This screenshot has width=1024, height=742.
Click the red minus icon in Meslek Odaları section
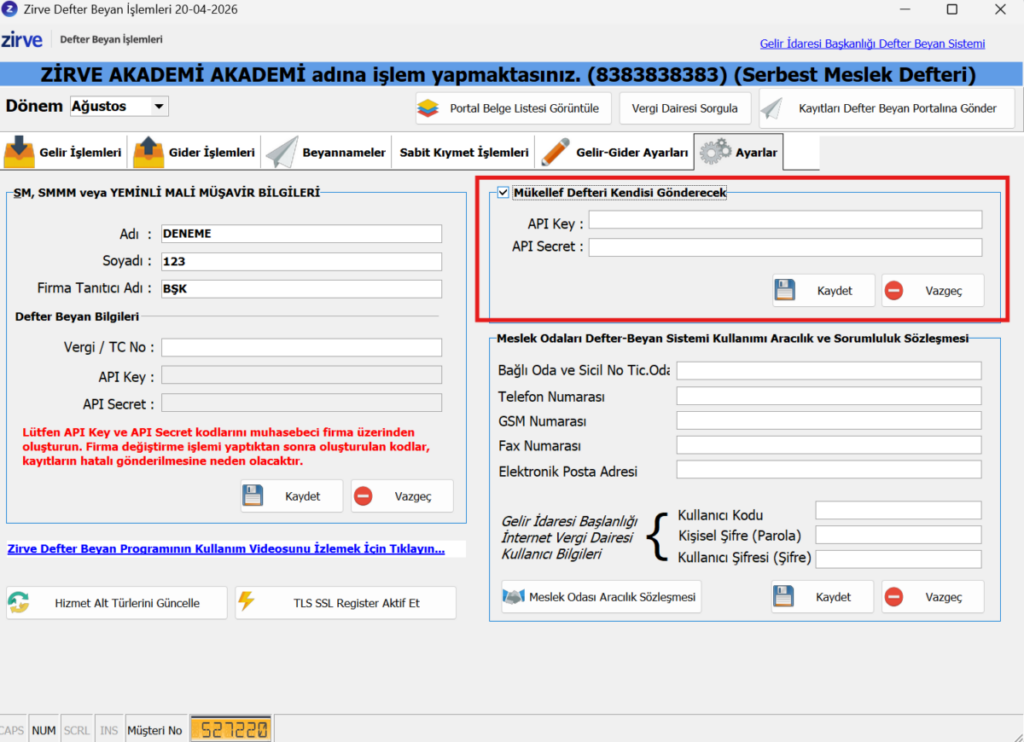(893, 597)
